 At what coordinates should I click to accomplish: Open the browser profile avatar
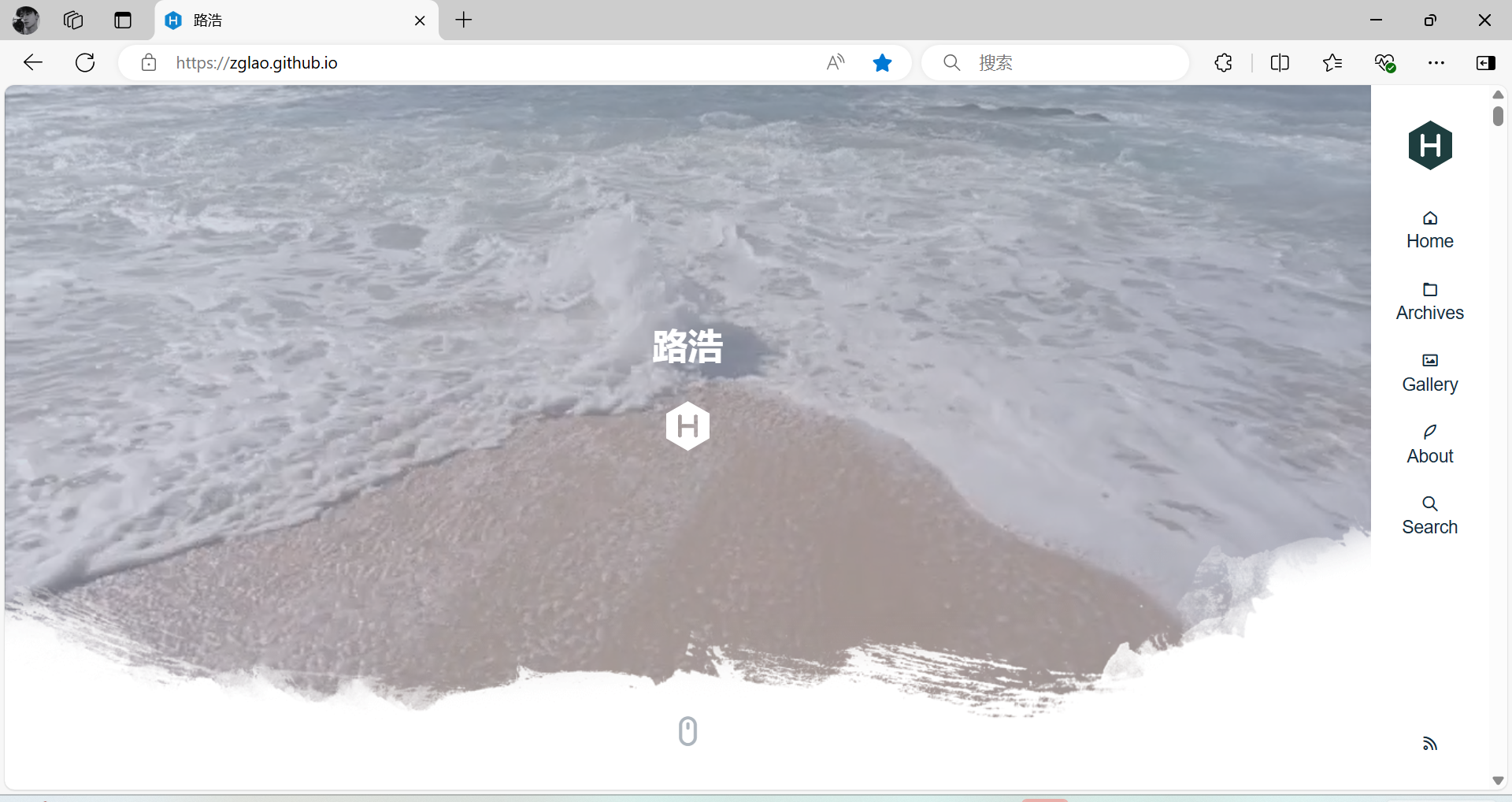(26, 20)
